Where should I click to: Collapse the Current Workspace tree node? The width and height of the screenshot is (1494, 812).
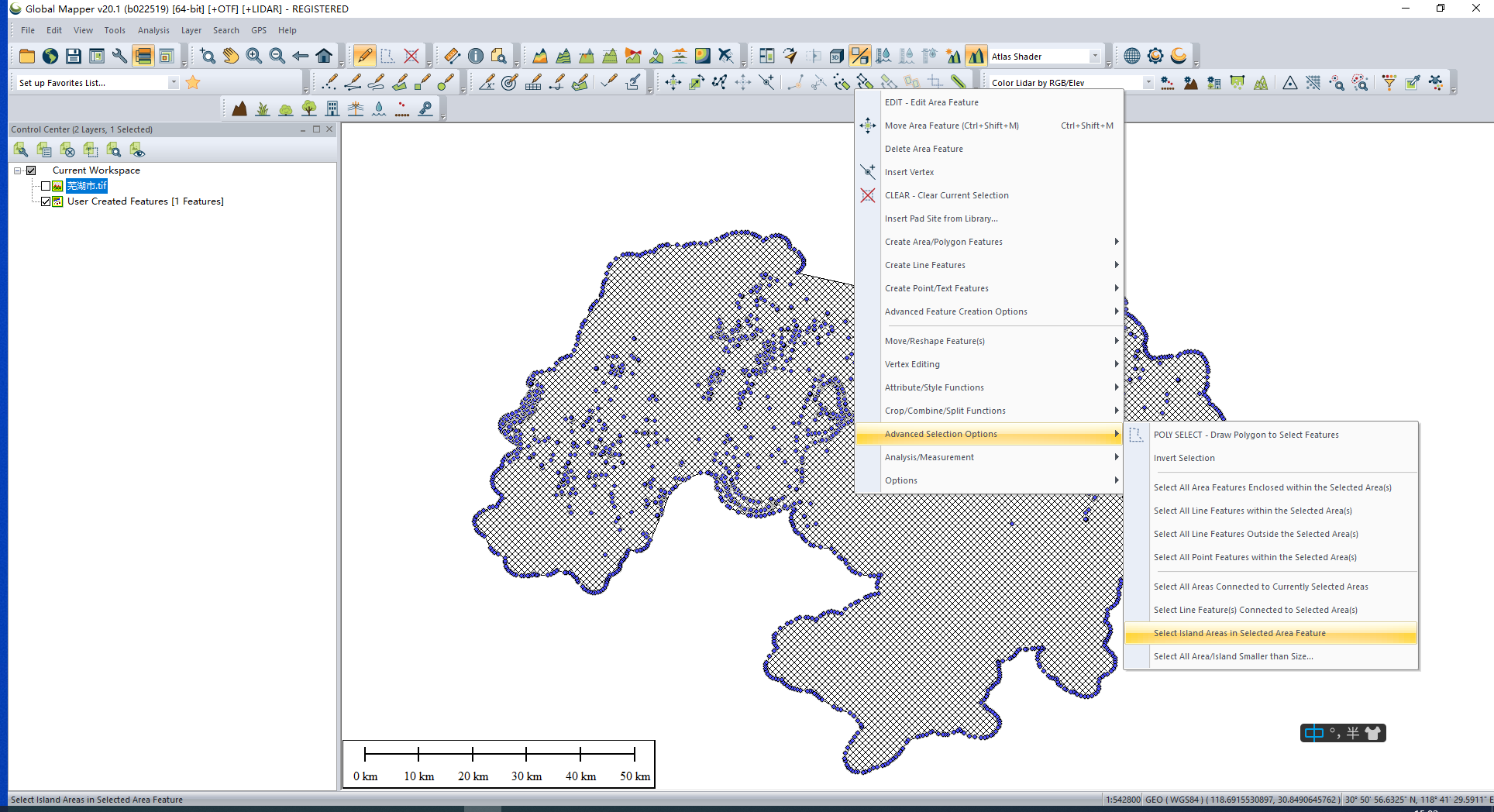point(17,170)
